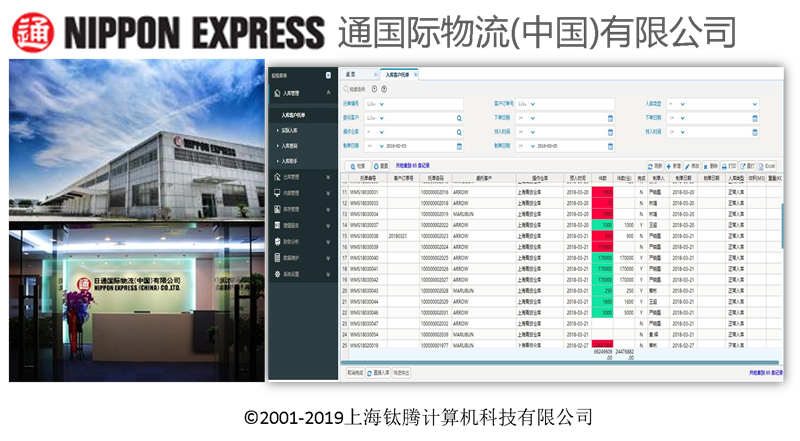Open the 入库类型 dropdown at right end

[755, 104]
